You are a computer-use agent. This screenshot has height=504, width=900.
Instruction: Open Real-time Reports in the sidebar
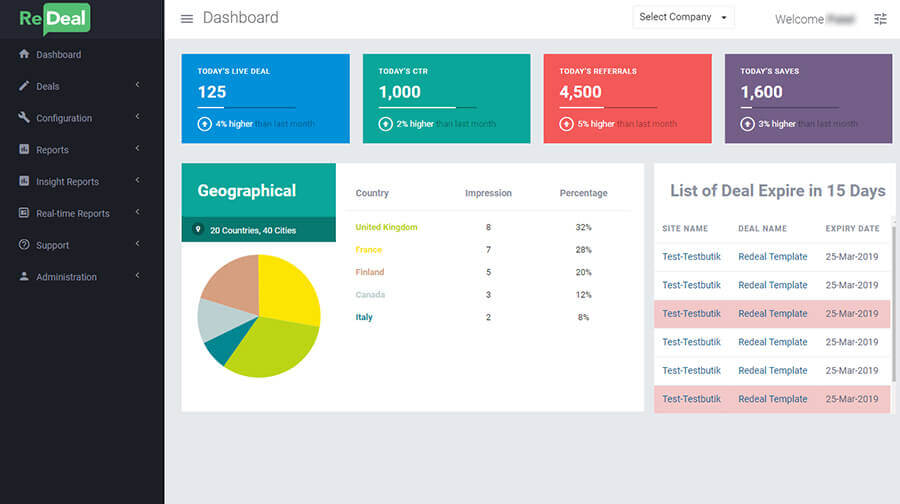[72, 213]
